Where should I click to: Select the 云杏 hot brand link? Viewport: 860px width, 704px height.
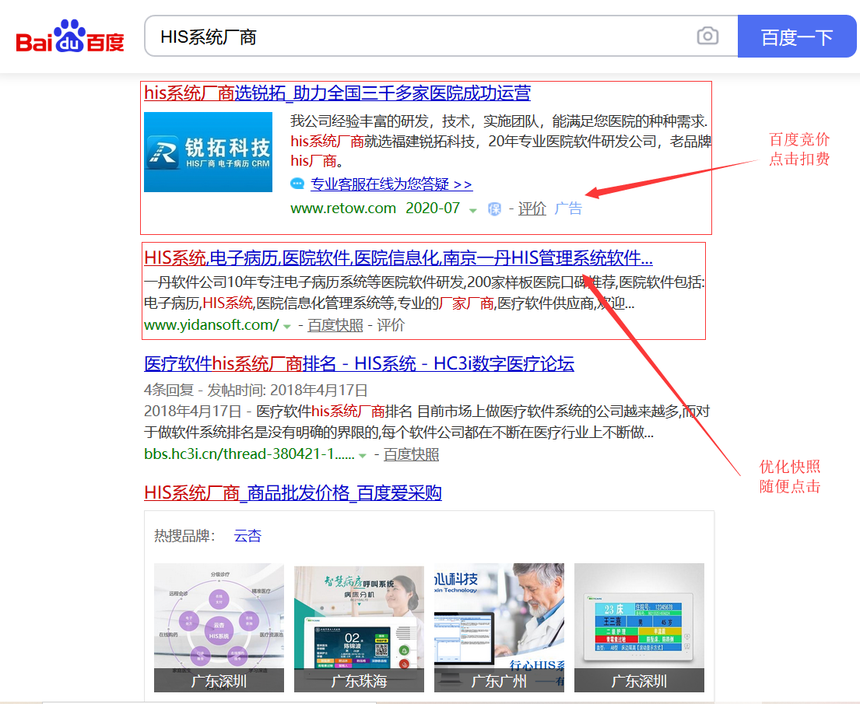(x=247, y=536)
